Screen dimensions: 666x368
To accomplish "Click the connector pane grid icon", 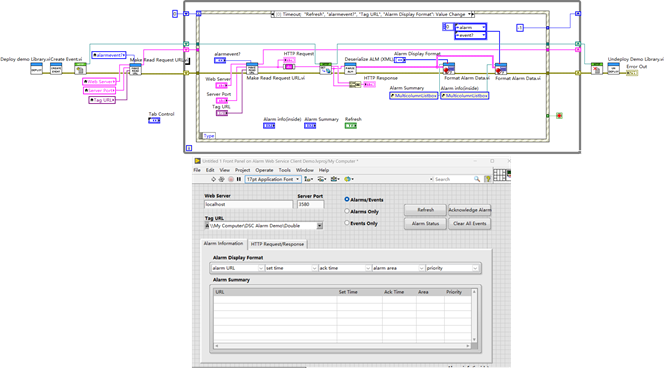I will coord(499,175).
